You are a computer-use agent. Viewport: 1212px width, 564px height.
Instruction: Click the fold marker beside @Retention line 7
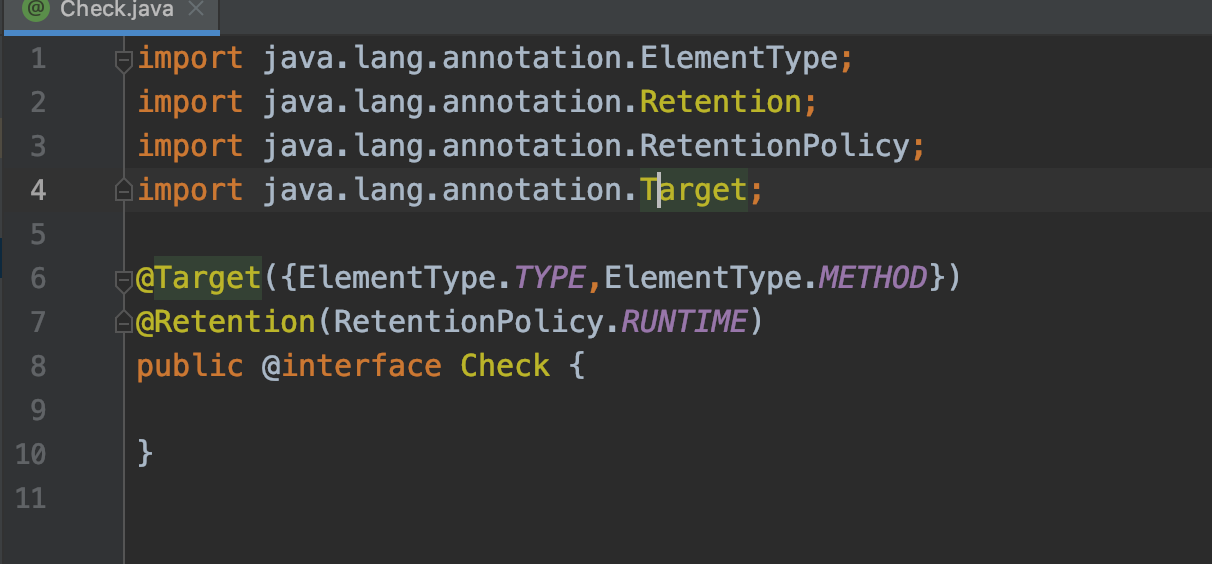click(124, 322)
